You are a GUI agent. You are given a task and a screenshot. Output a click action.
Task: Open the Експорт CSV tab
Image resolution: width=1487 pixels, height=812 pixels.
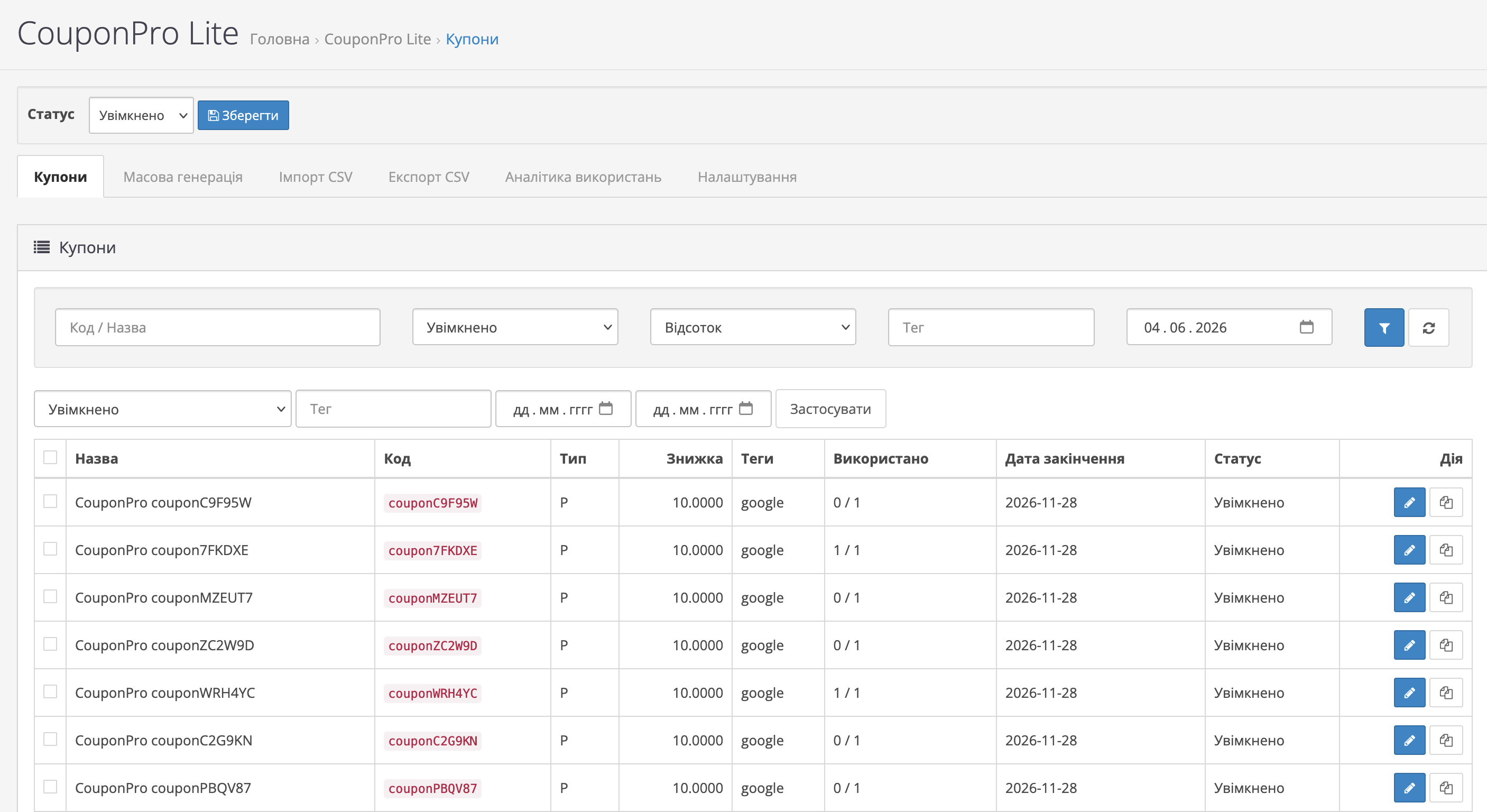click(429, 177)
